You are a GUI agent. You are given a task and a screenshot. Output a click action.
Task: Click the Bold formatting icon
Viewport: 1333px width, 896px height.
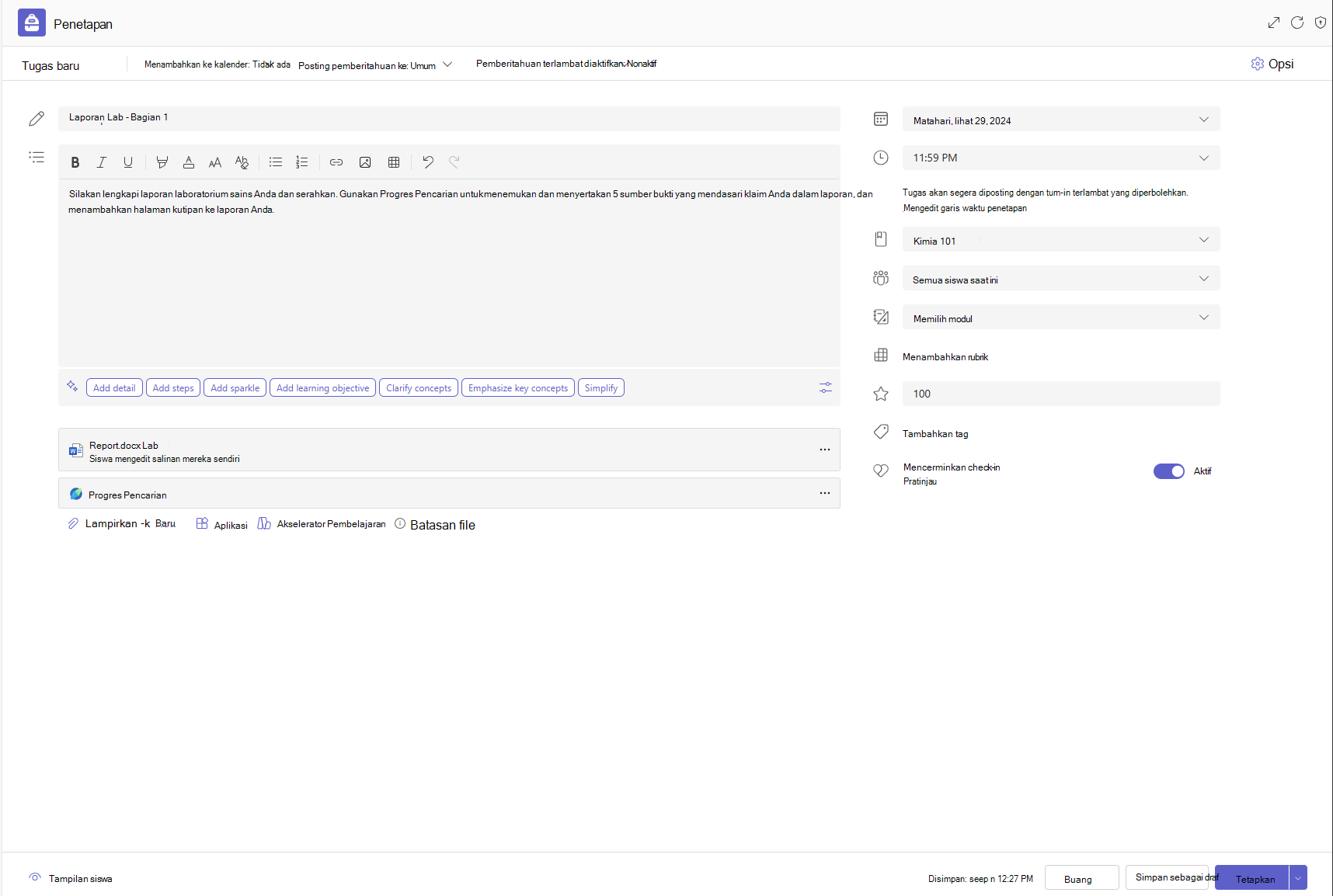point(75,162)
